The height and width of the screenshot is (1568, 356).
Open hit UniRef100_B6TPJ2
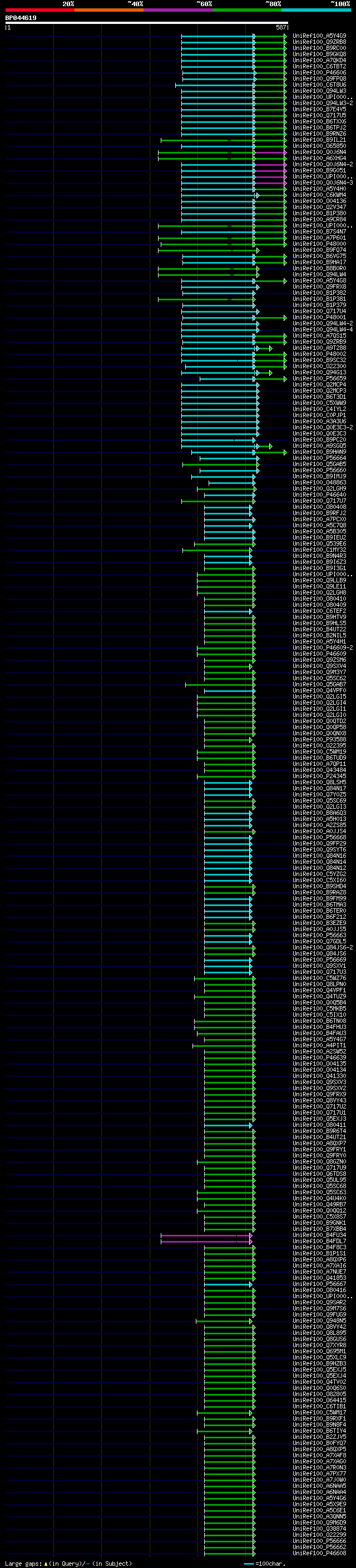(319, 128)
